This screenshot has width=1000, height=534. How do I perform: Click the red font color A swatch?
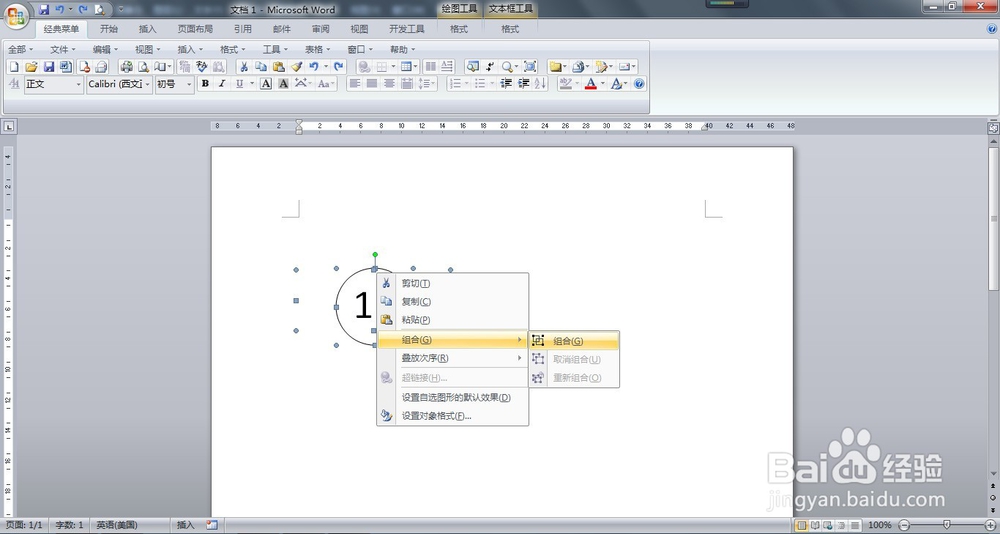coord(591,84)
